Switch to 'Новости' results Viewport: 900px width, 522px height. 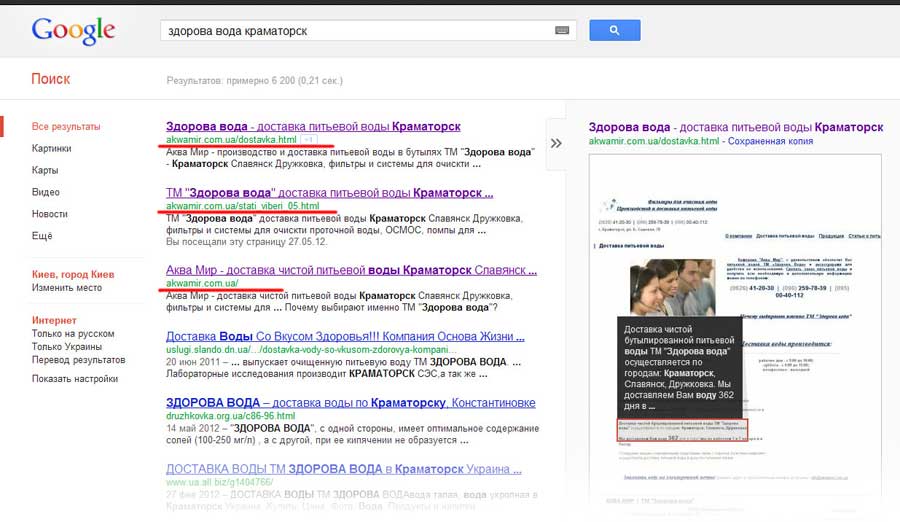pyautogui.click(x=49, y=214)
